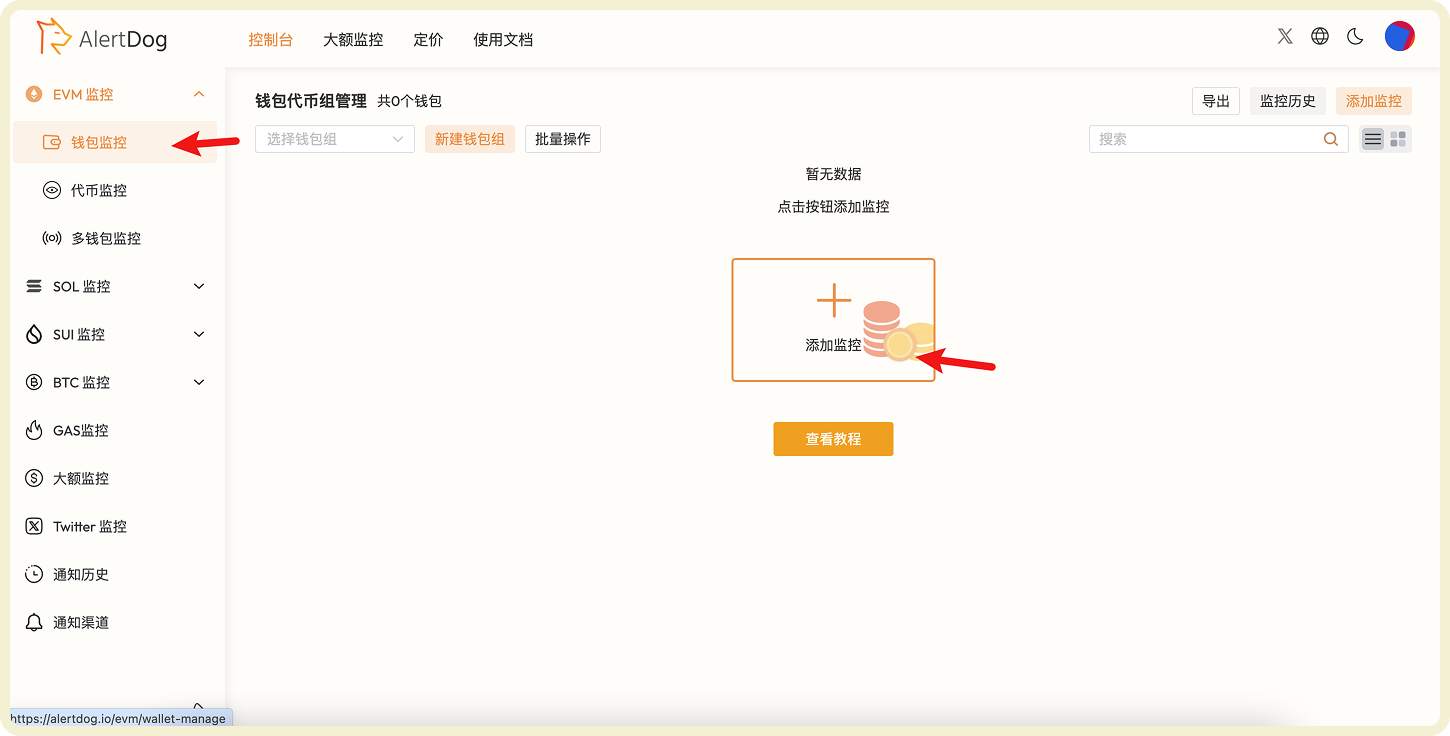Select the GAS监控 flame icon

33,430
